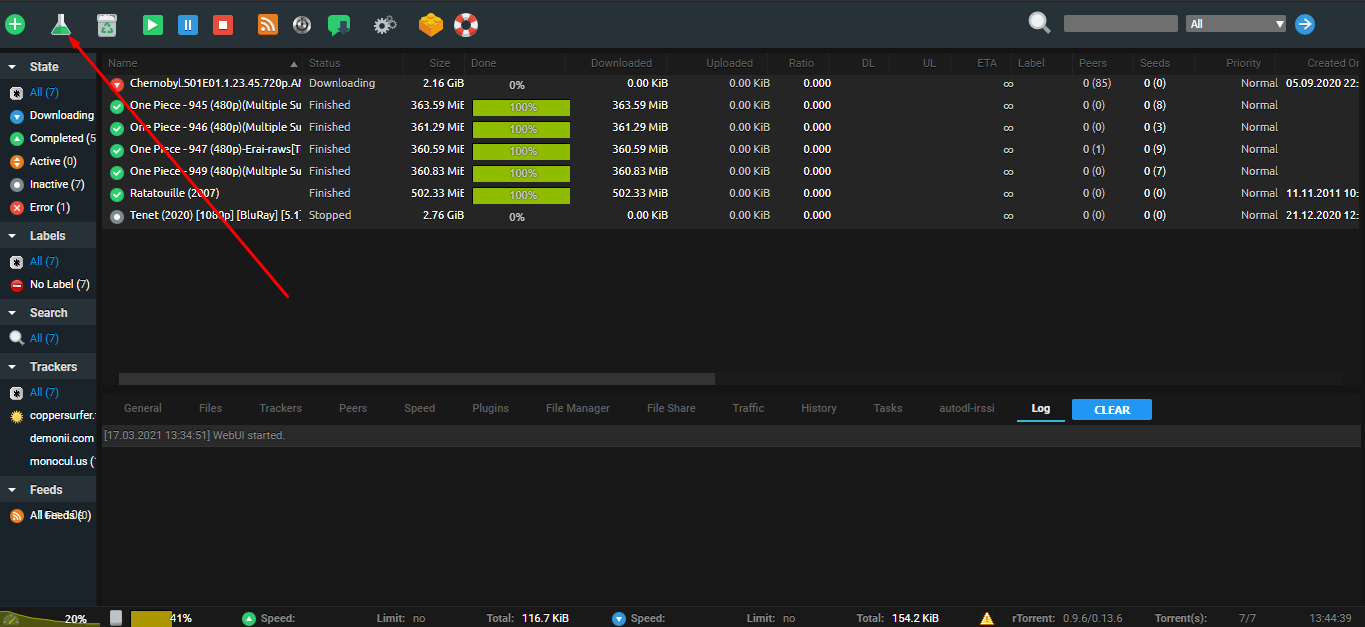Open ruTorrent settings gears icon
This screenshot has height=627, width=1365.
pos(385,24)
